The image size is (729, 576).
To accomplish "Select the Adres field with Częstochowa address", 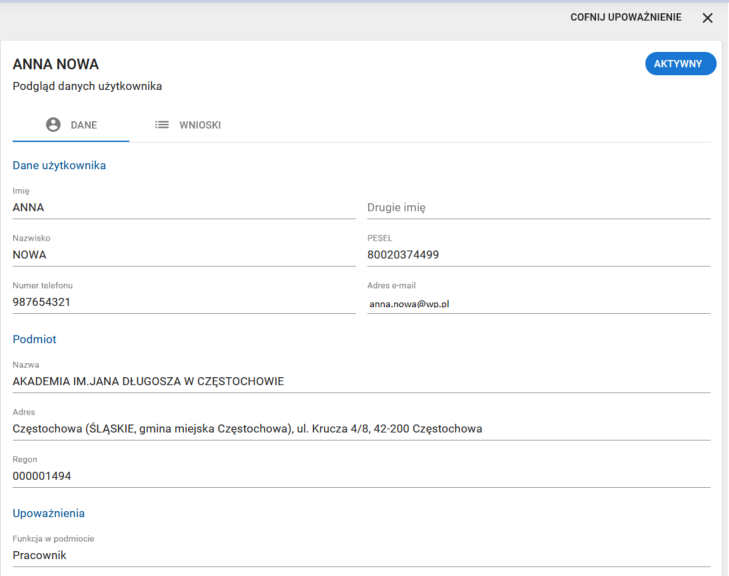I will 361,429.
